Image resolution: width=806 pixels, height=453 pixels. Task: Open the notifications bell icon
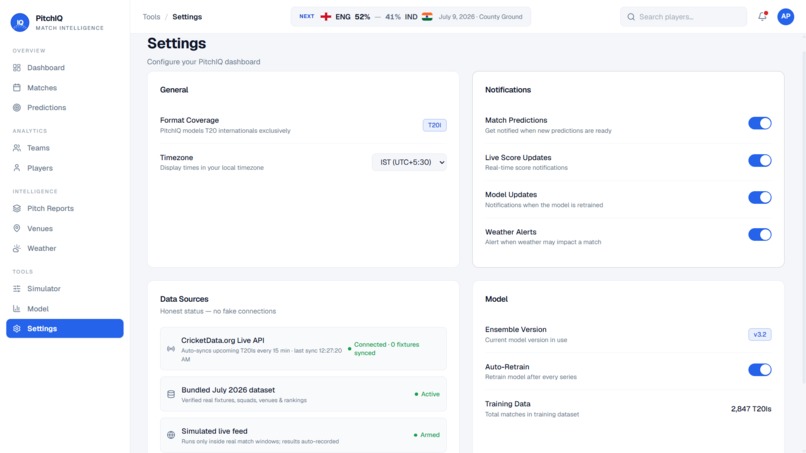pyautogui.click(x=762, y=16)
